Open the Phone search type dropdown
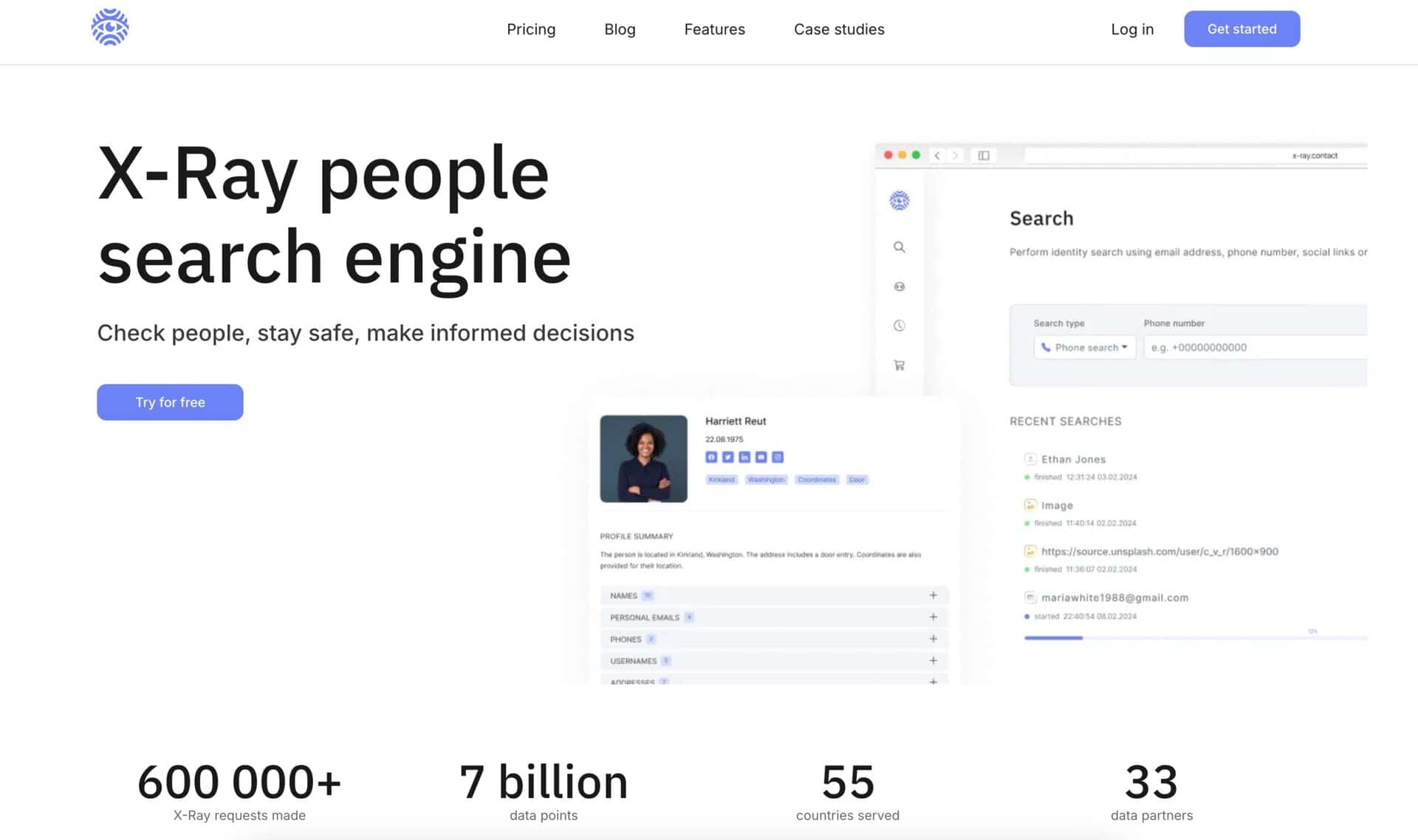 1084,348
